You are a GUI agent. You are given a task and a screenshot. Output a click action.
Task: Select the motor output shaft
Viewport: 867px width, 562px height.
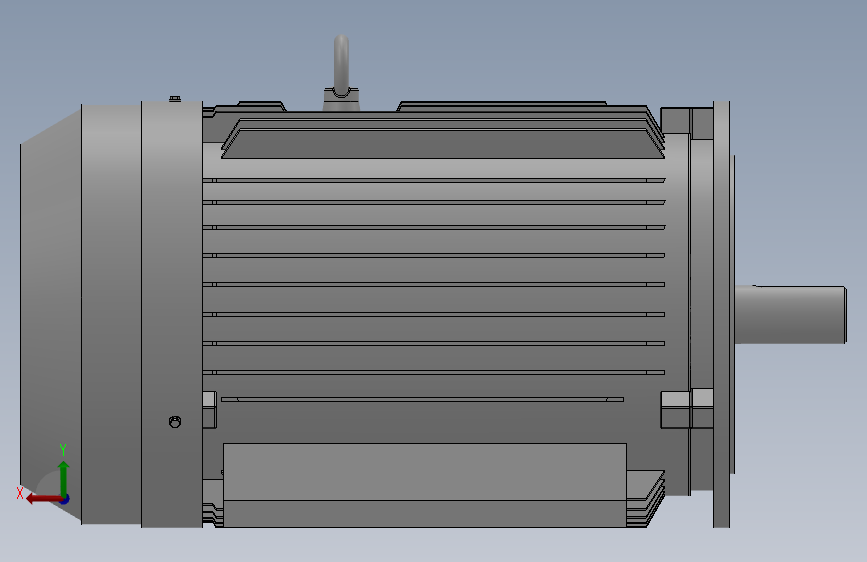[791, 314]
